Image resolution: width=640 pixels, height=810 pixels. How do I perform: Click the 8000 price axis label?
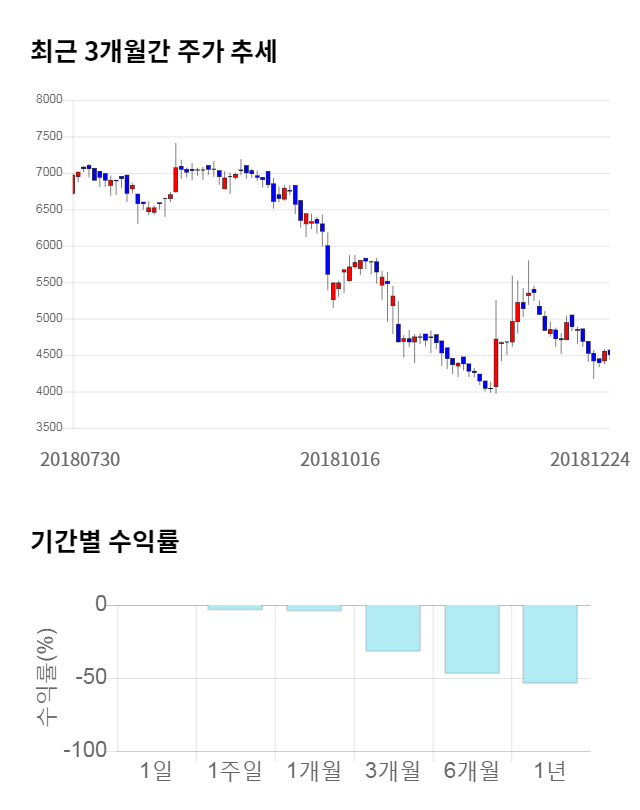pos(49,100)
